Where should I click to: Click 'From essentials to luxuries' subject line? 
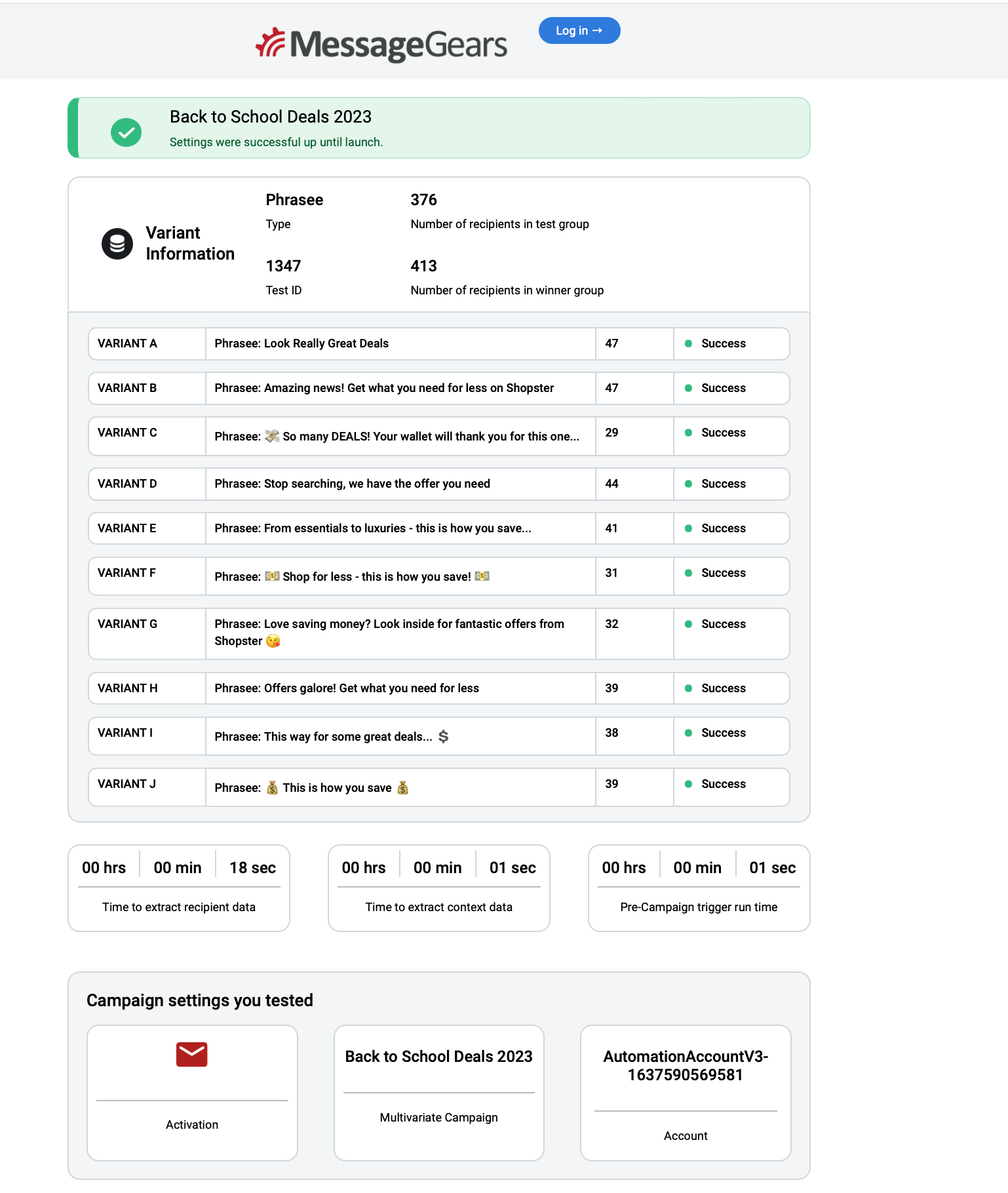(x=373, y=528)
